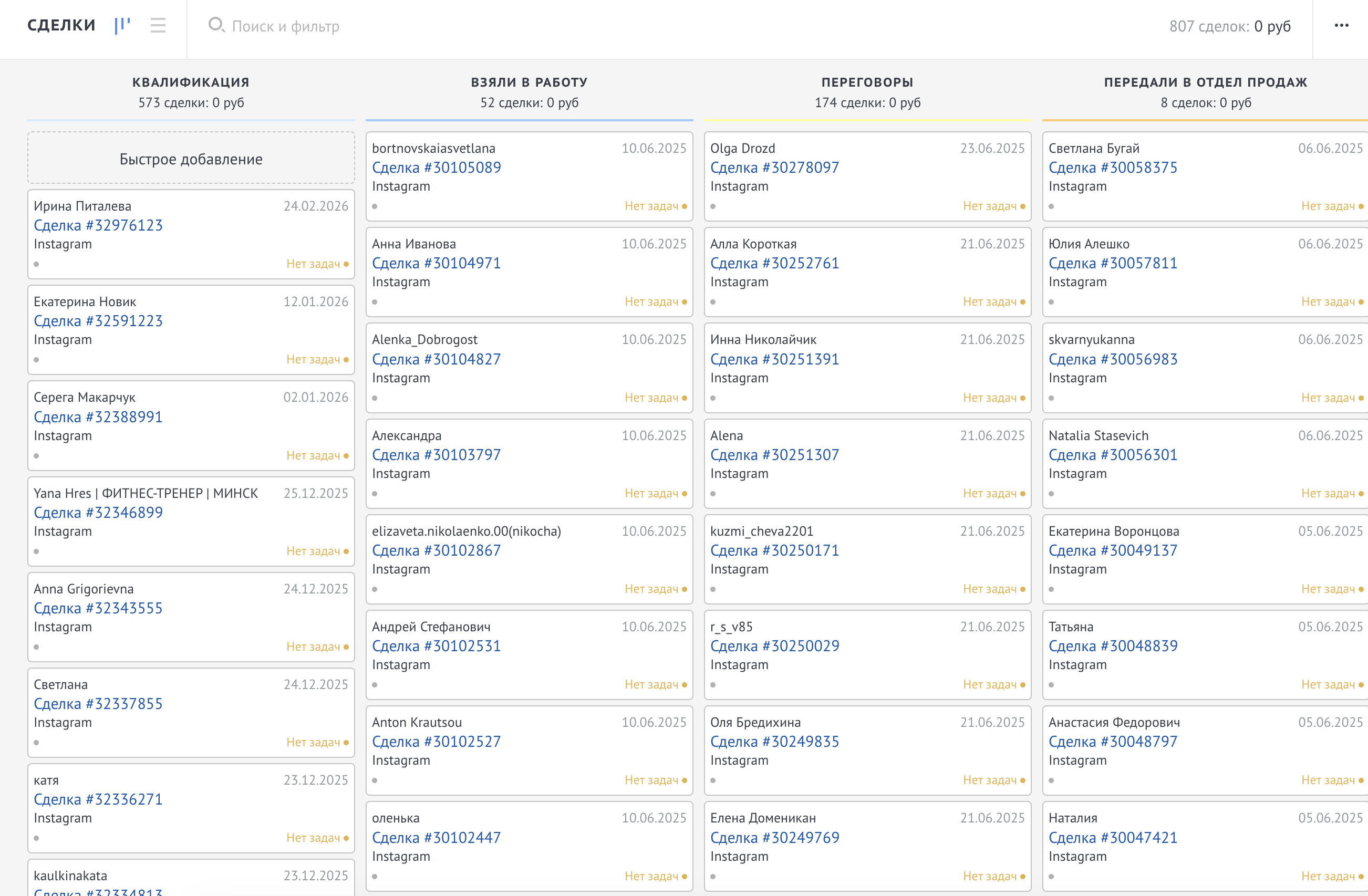The width and height of the screenshot is (1368, 896).
Task: Click contact name 'Оля Бредихина'
Action: tap(755, 723)
